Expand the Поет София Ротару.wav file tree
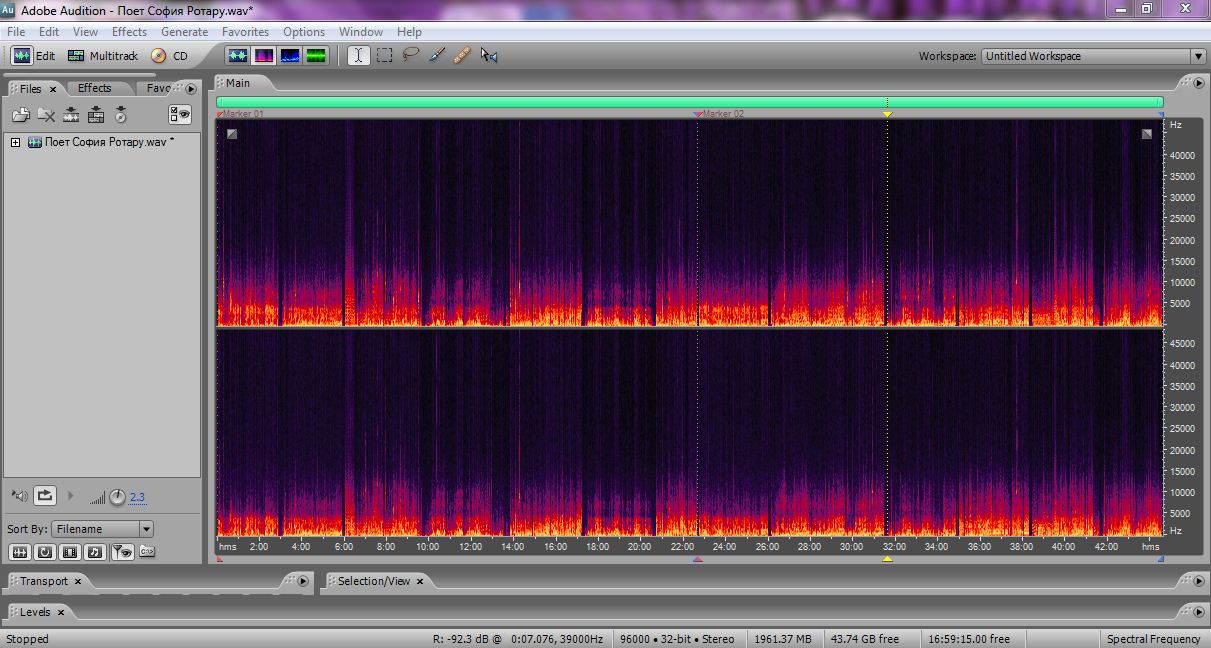1211x648 pixels. 16,142
